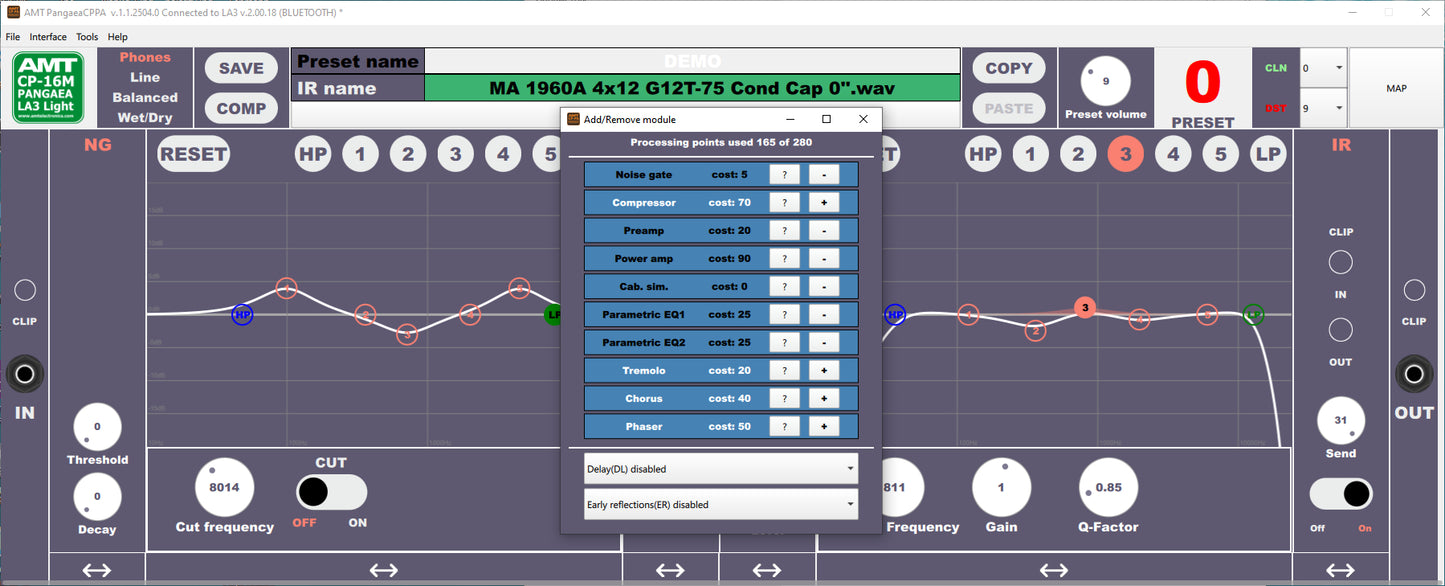
Task: Toggle the IR Send on/off switch
Action: (1341, 494)
